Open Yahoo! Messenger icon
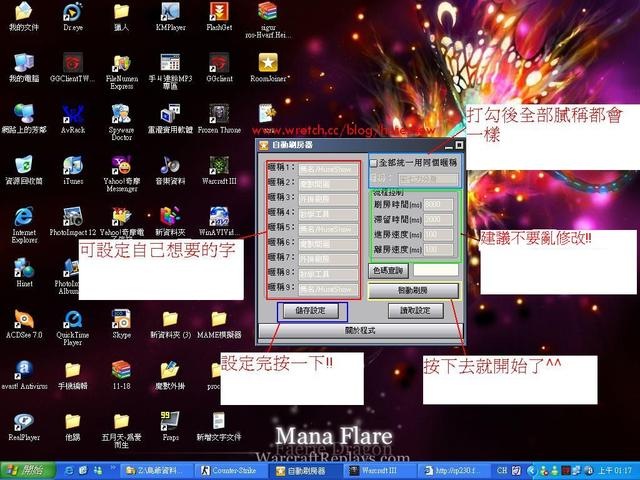 122,173
